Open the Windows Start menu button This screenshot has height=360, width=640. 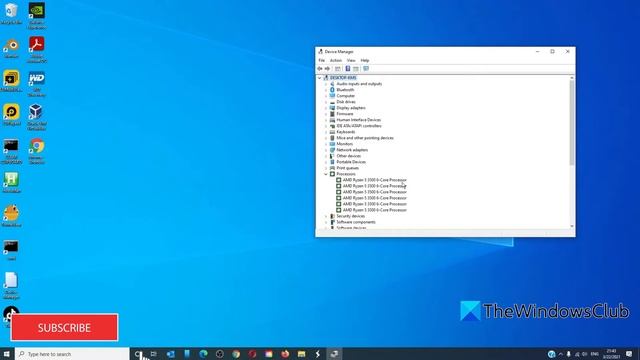(x=7, y=354)
